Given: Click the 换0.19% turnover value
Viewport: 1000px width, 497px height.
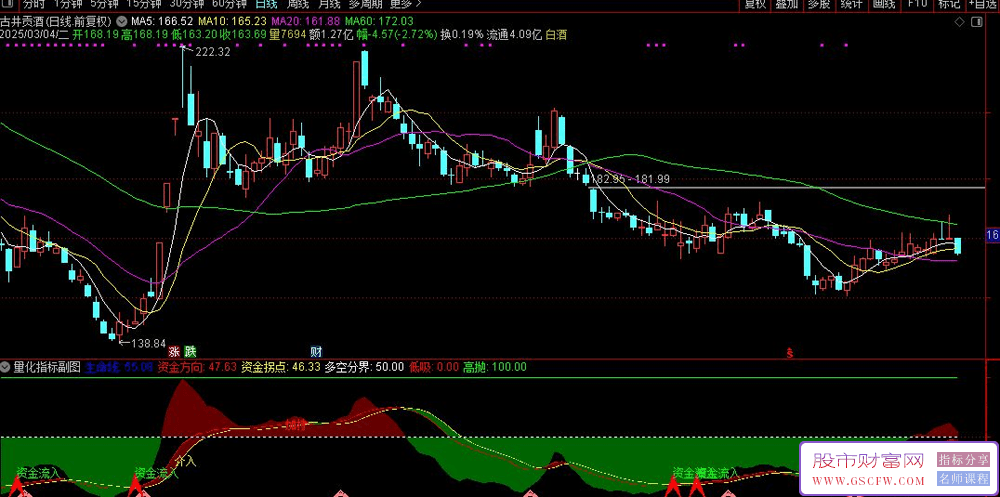Looking at the screenshot, I should click(462, 34).
